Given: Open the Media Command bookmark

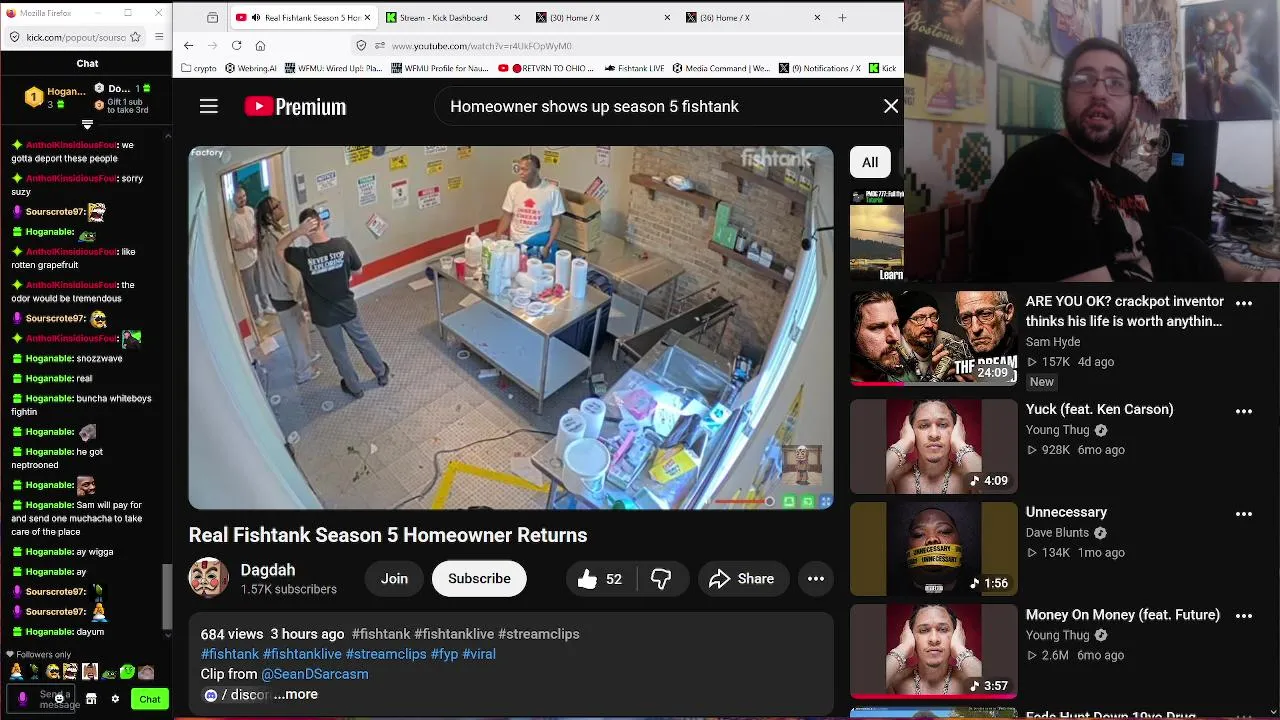Looking at the screenshot, I should (x=721, y=68).
